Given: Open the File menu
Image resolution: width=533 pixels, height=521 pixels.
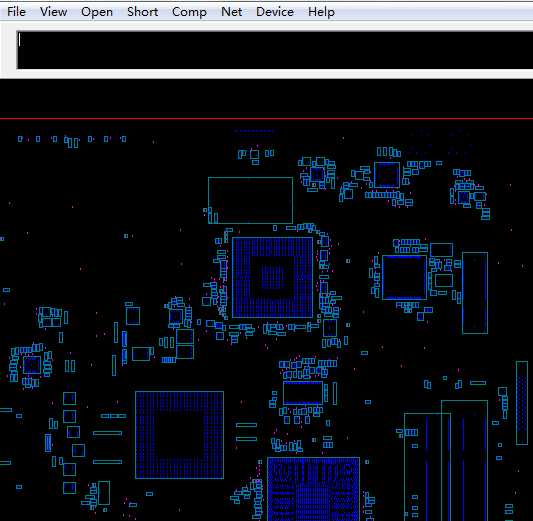Looking at the screenshot, I should tap(16, 12).
